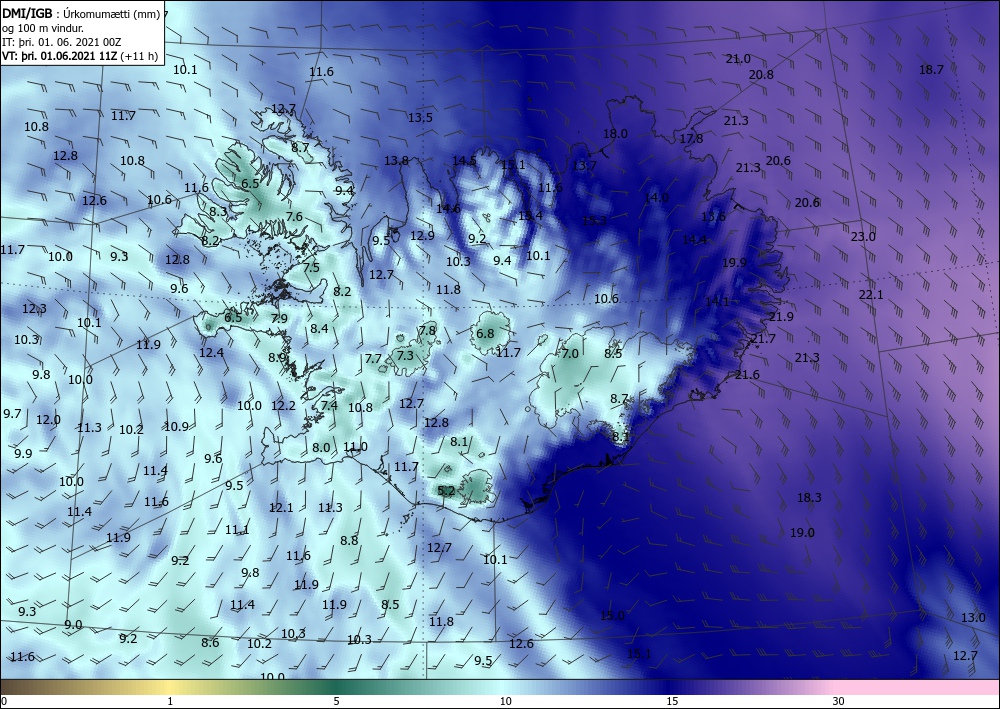Select the 6.8 value on Hofsjökull glacier
Image resolution: width=1000 pixels, height=709 pixels.
[485, 333]
